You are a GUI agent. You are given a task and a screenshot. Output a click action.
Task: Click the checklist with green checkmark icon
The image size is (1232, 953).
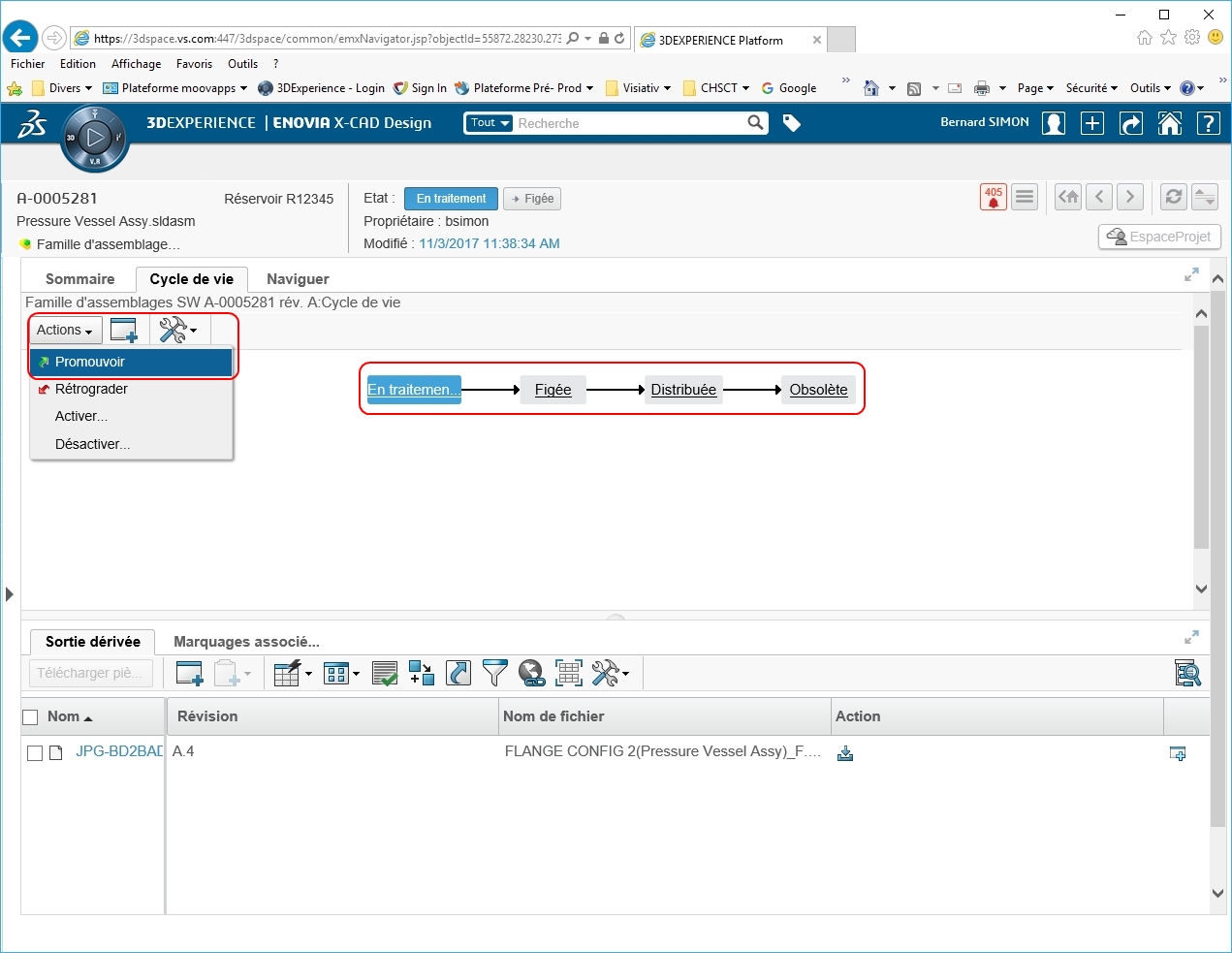tap(385, 673)
